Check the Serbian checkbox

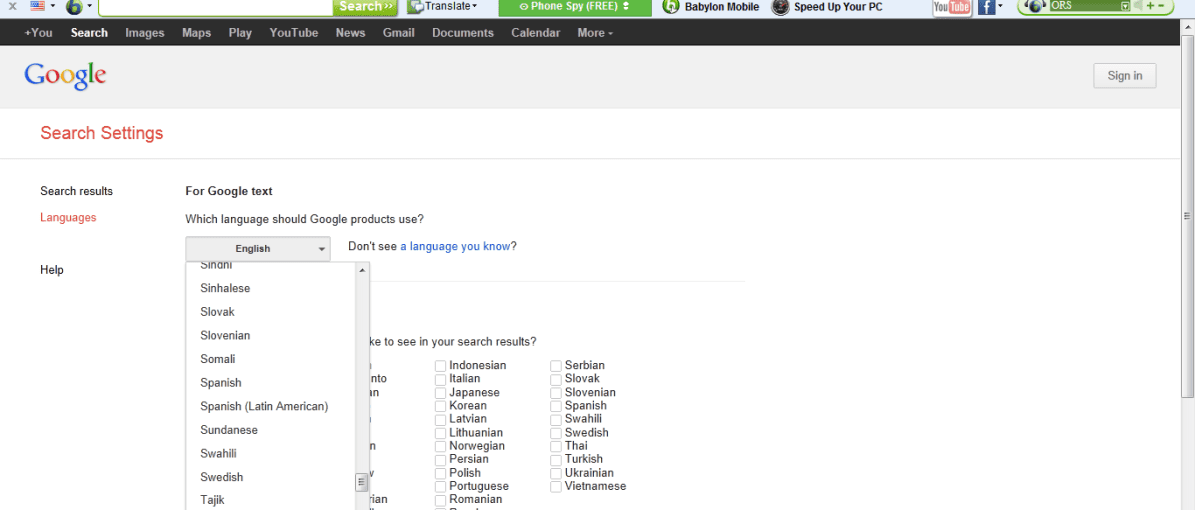556,366
